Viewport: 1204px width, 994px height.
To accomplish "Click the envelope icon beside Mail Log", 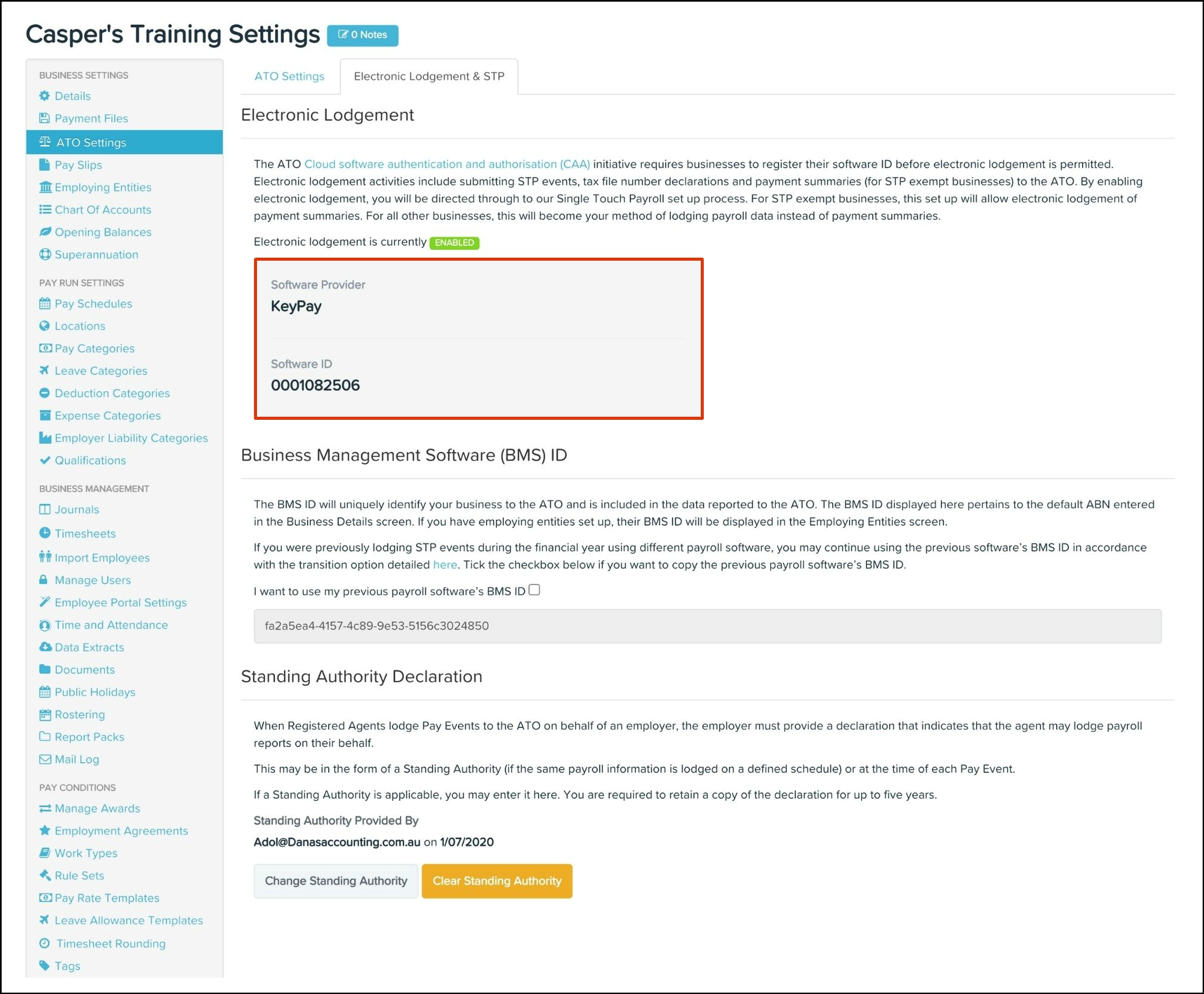I will [x=44, y=759].
